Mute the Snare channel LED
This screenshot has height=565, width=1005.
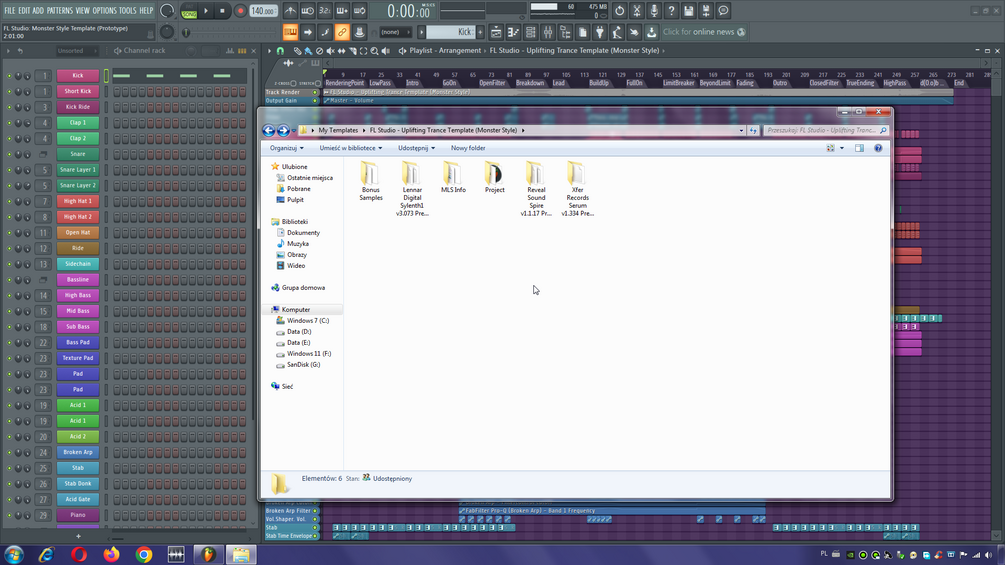9,154
